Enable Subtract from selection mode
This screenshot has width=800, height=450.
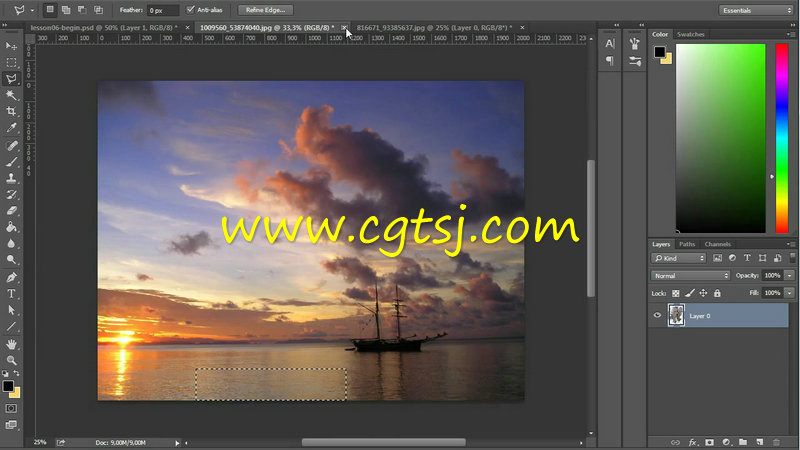(x=82, y=10)
